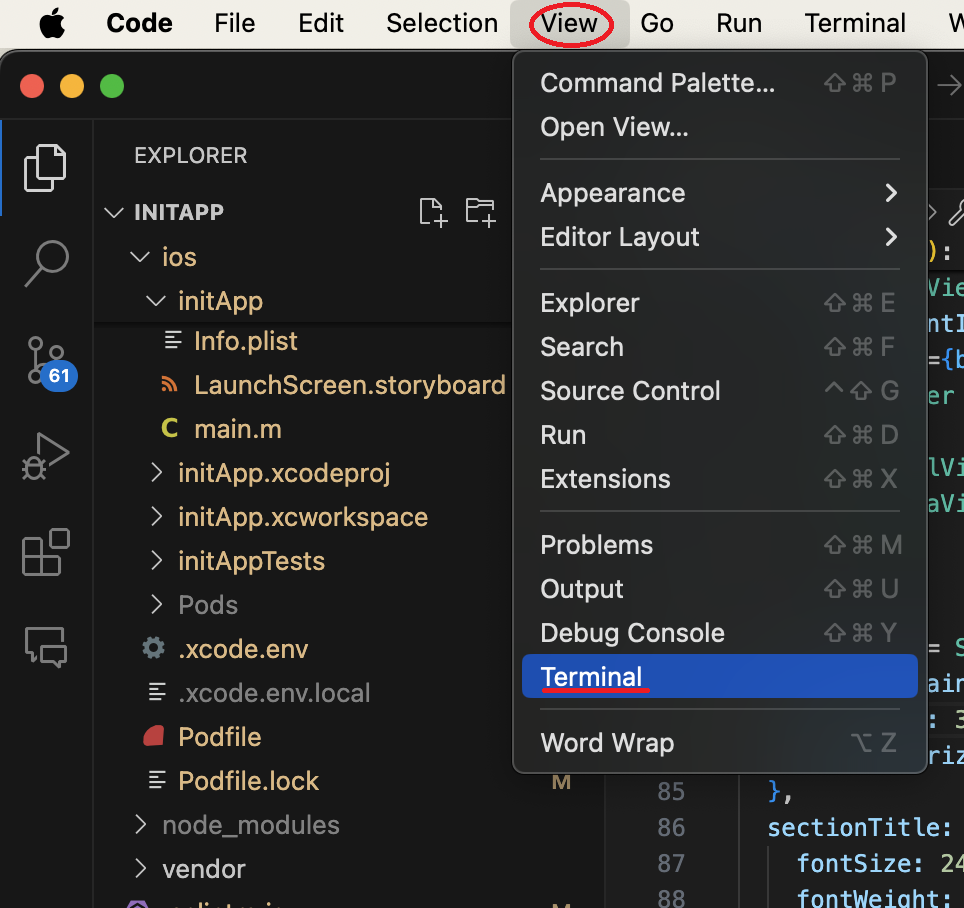Open the Apple menu icon

[52, 24]
